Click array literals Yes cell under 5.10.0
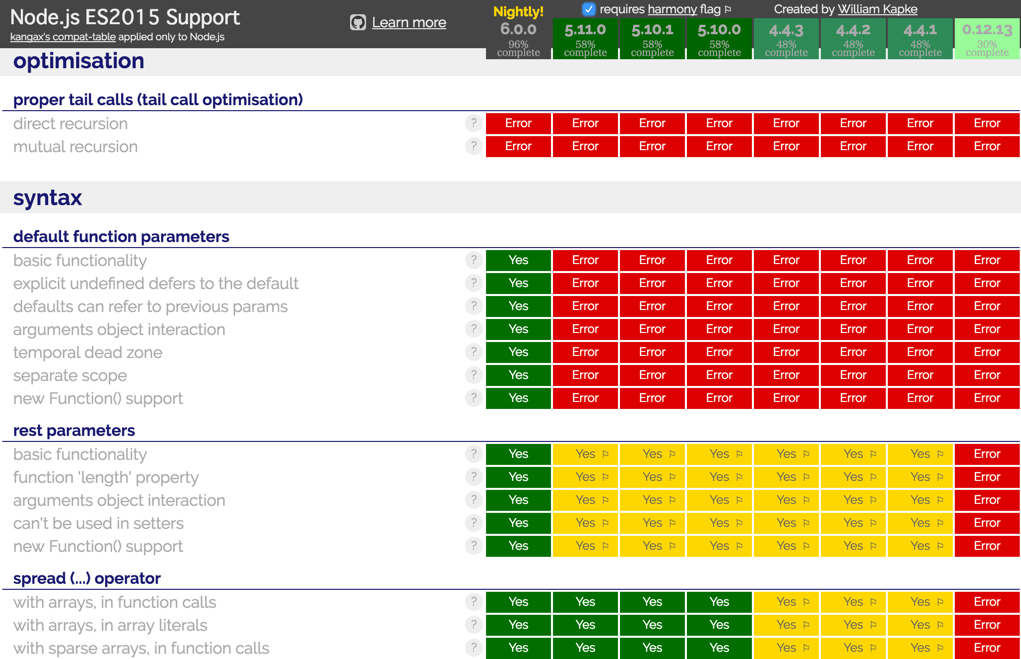This screenshot has width=1021, height=659. (720, 624)
